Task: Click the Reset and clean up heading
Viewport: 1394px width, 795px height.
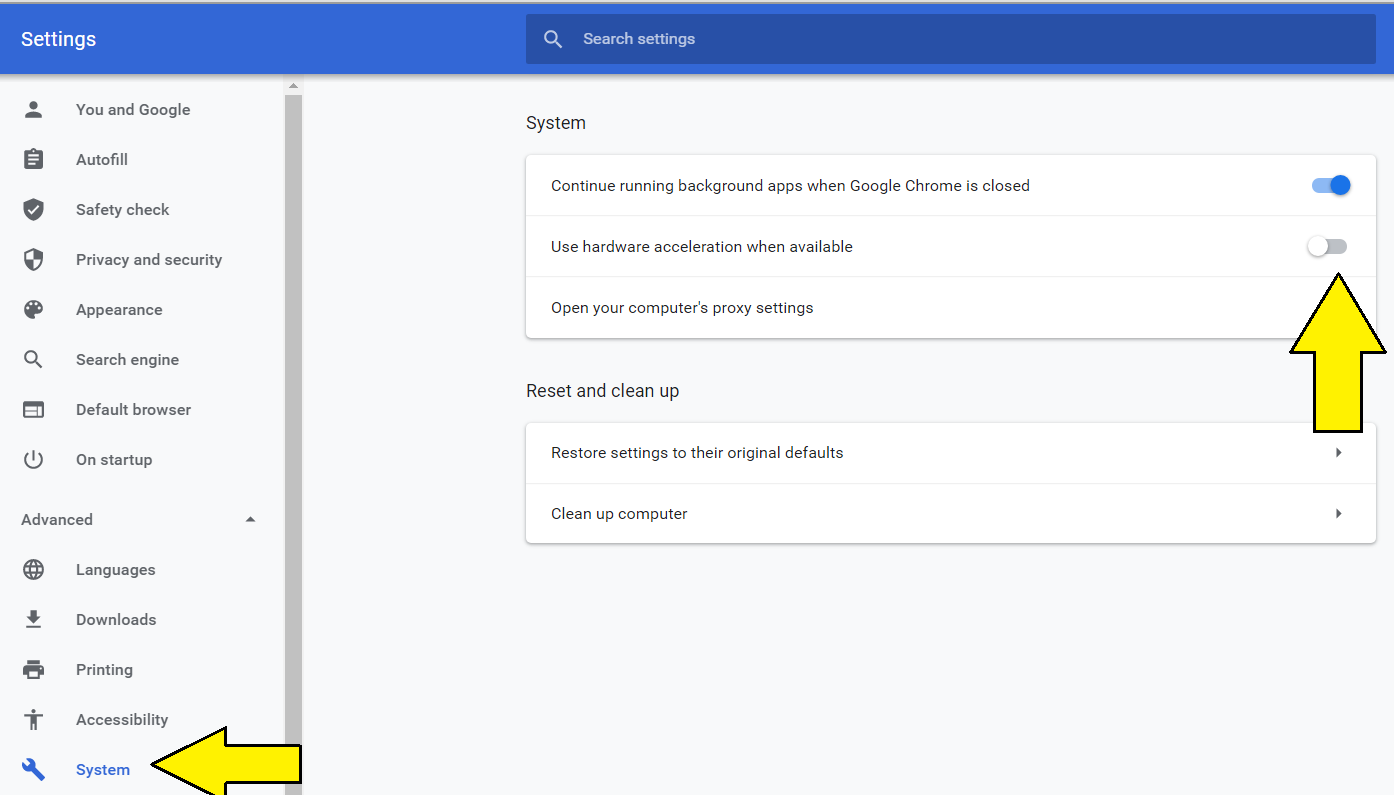Action: [602, 390]
